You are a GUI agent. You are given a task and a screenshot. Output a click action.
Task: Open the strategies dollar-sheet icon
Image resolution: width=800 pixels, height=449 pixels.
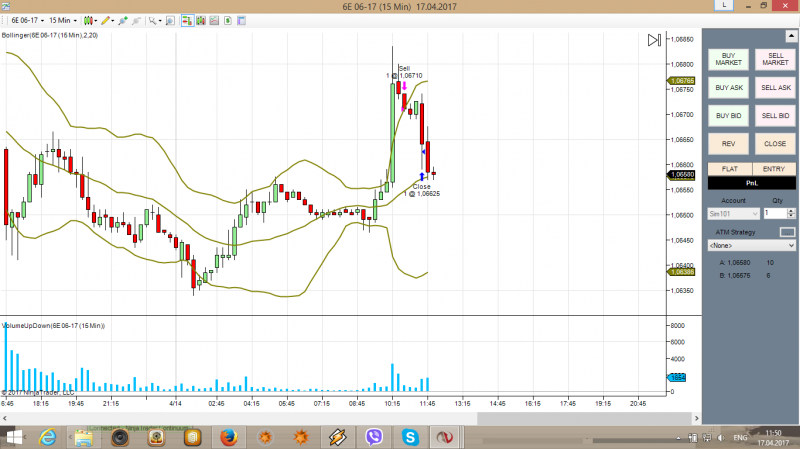pyautogui.click(x=228, y=20)
